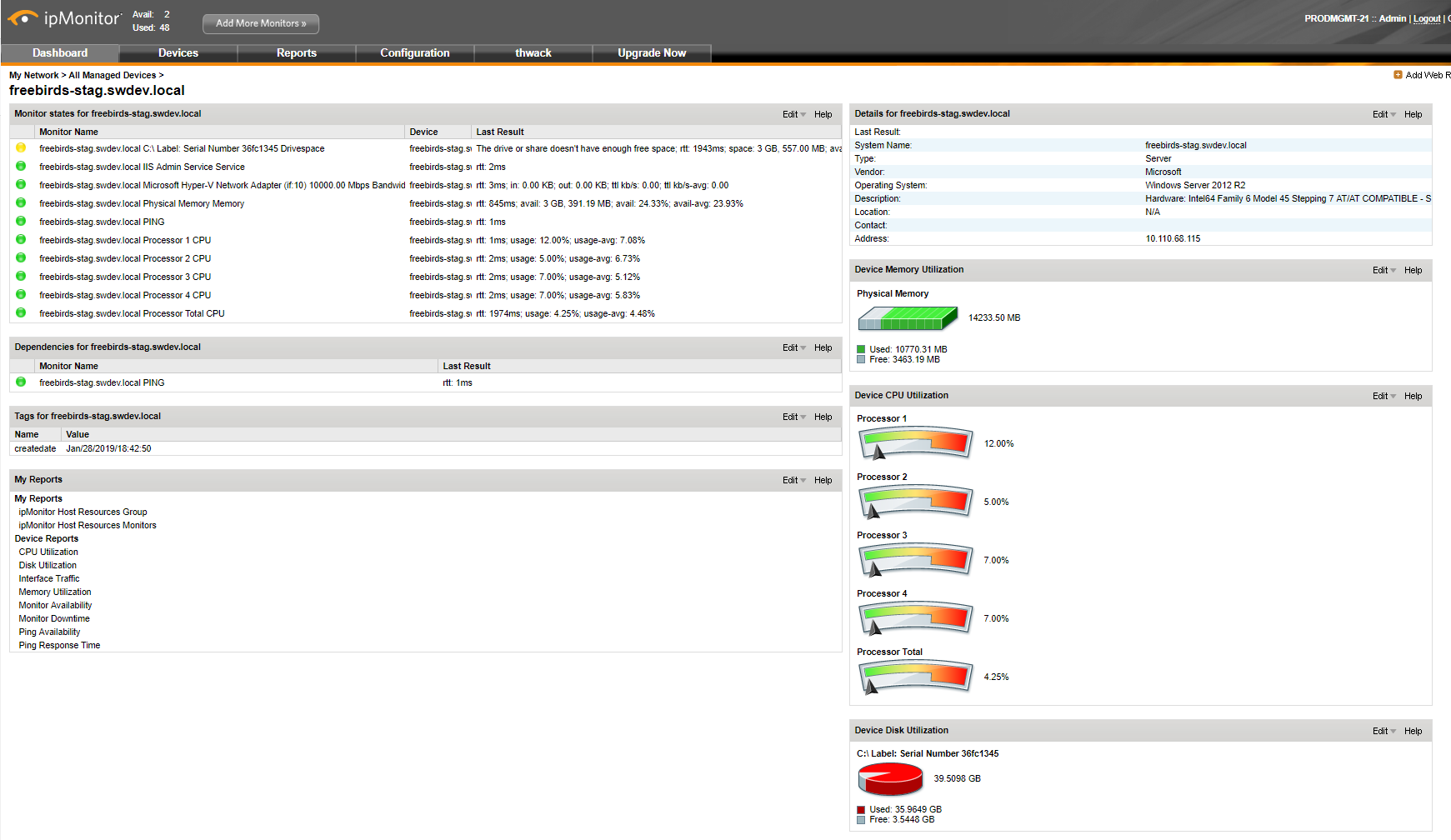
Task: Click the IP address 10.110.68.115
Action: 1173,238
